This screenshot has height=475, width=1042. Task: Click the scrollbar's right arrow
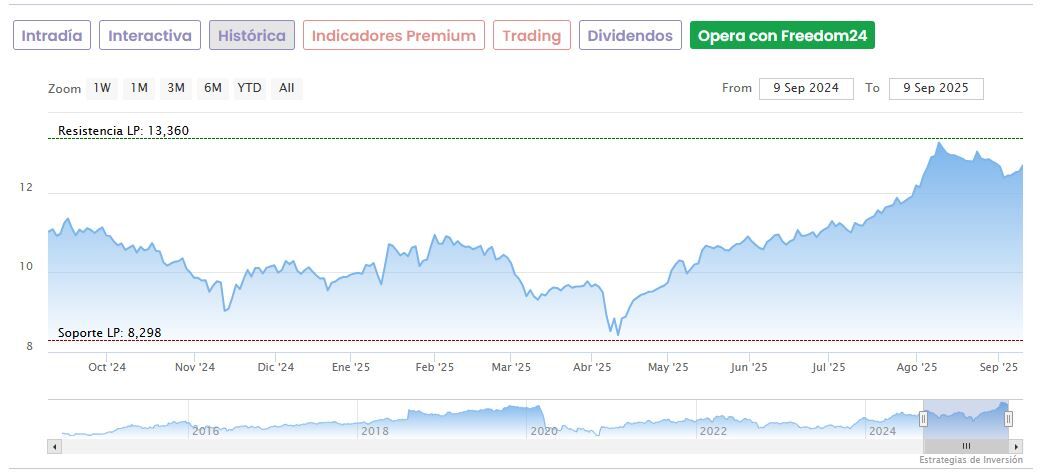click(x=1016, y=446)
